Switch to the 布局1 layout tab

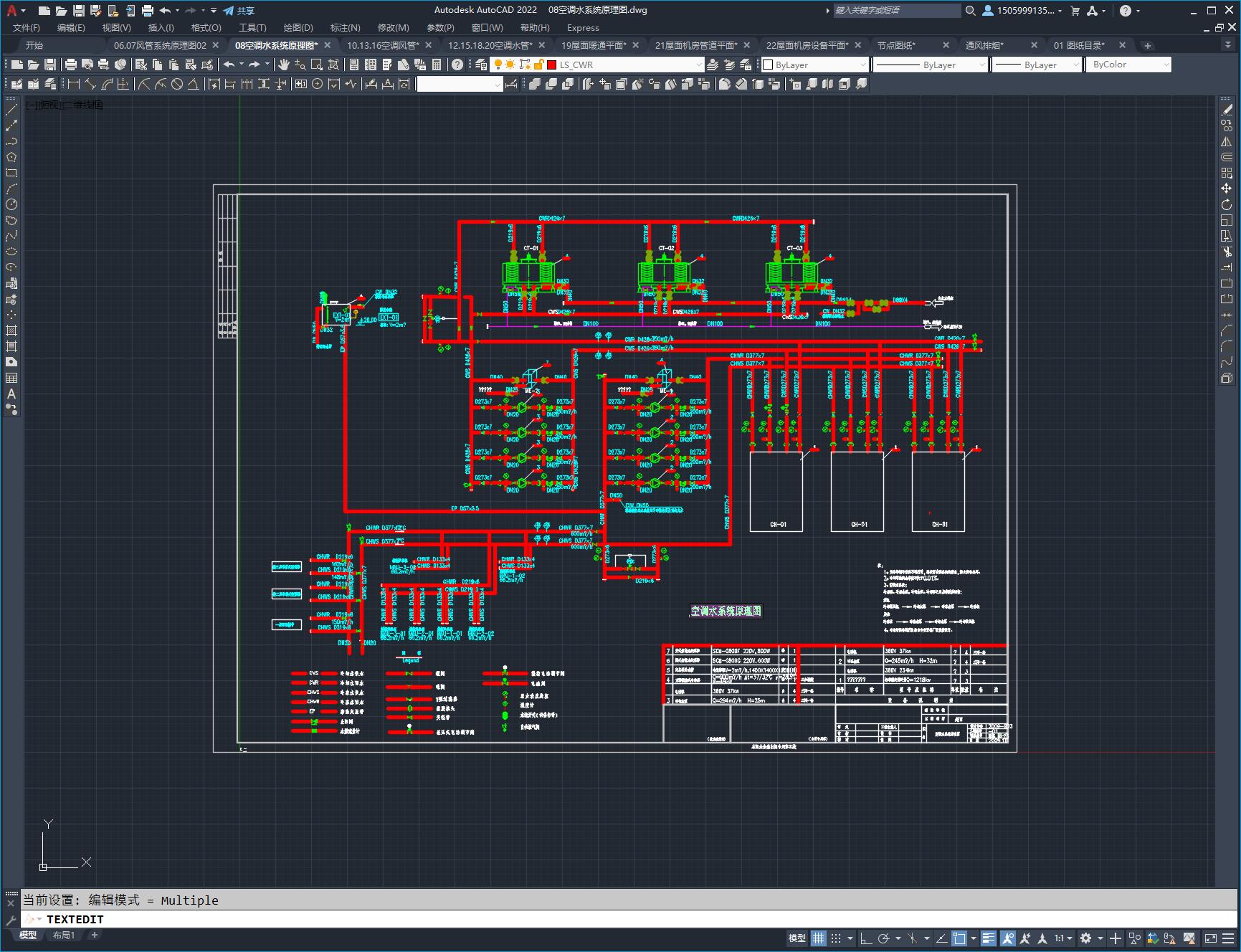(64, 935)
